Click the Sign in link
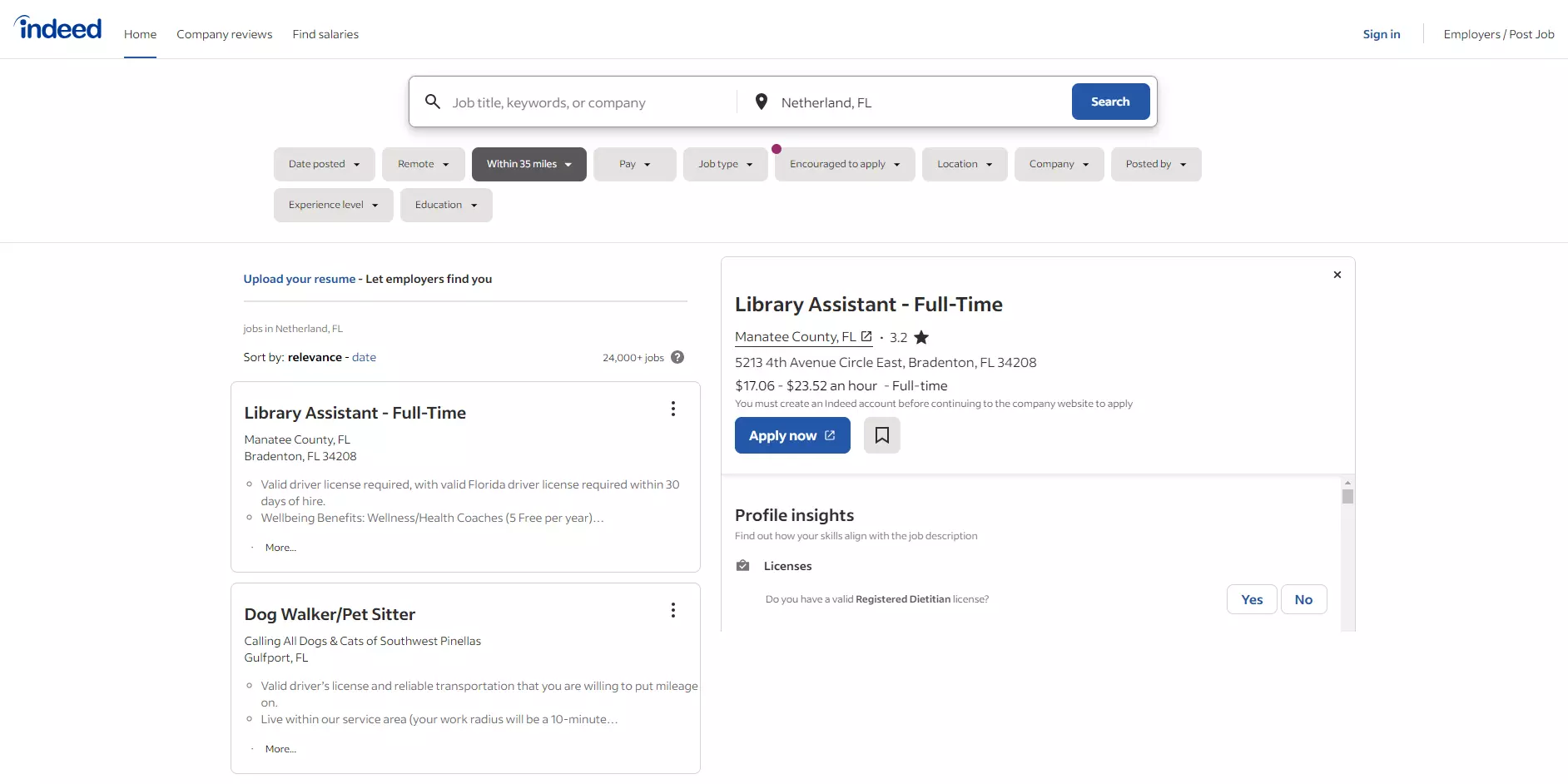1568x784 pixels. [x=1382, y=34]
